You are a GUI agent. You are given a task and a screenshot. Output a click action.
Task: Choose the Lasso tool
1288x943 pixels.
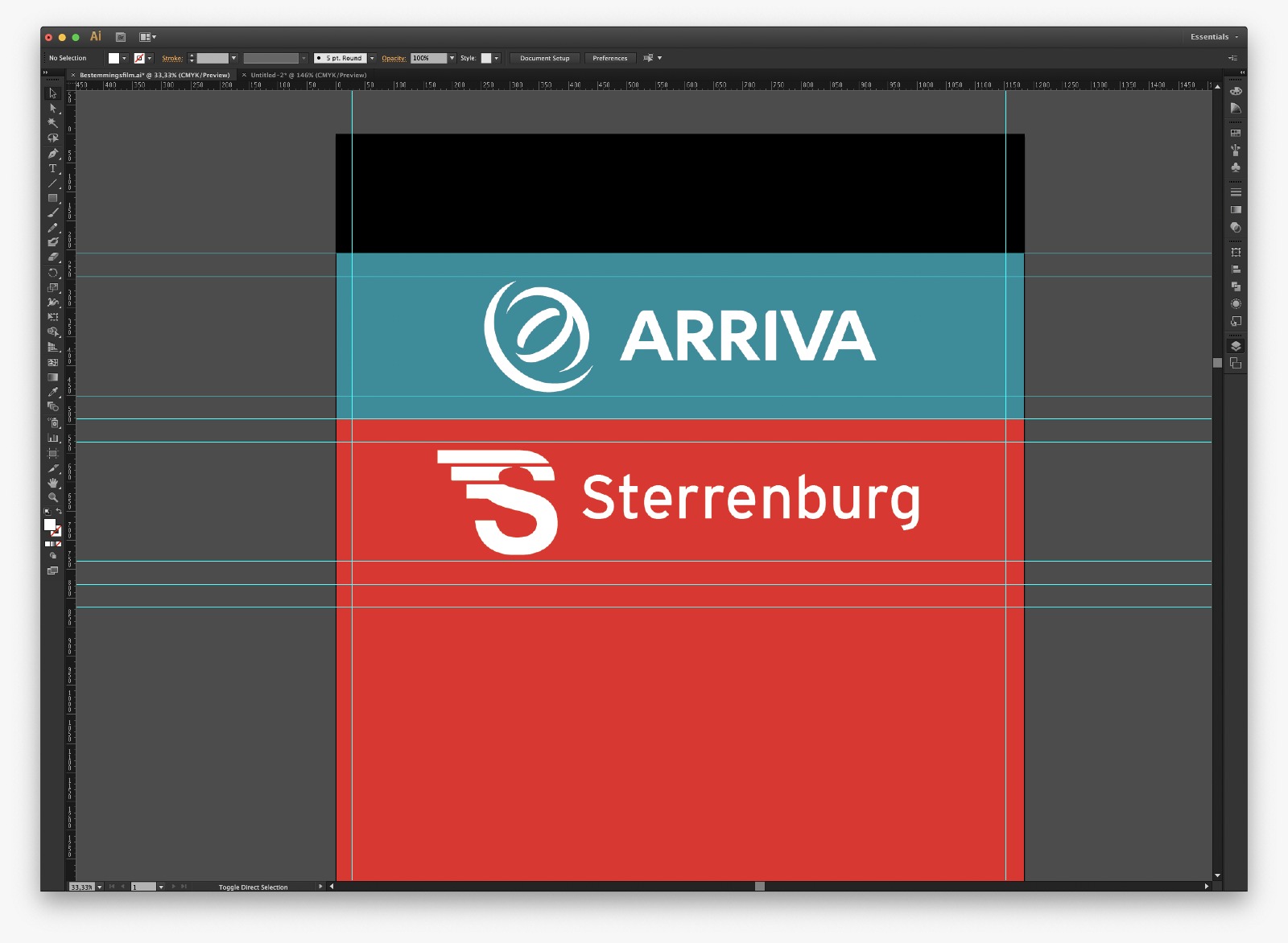53,138
